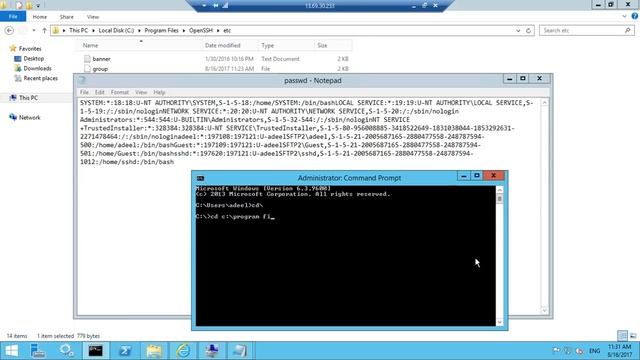Expand the Explorer ribbon chevron

[624, 17]
